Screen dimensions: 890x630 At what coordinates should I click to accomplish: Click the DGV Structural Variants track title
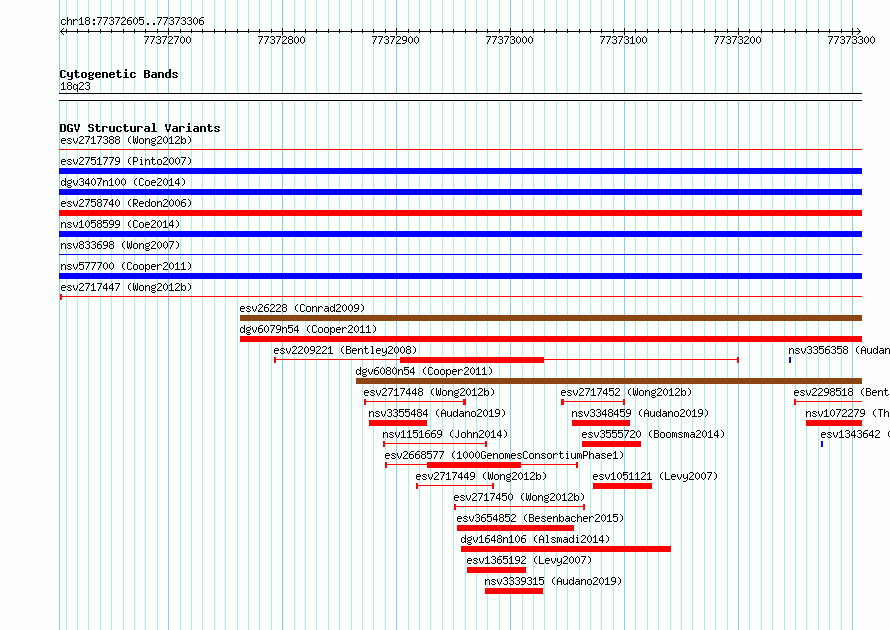click(x=140, y=128)
